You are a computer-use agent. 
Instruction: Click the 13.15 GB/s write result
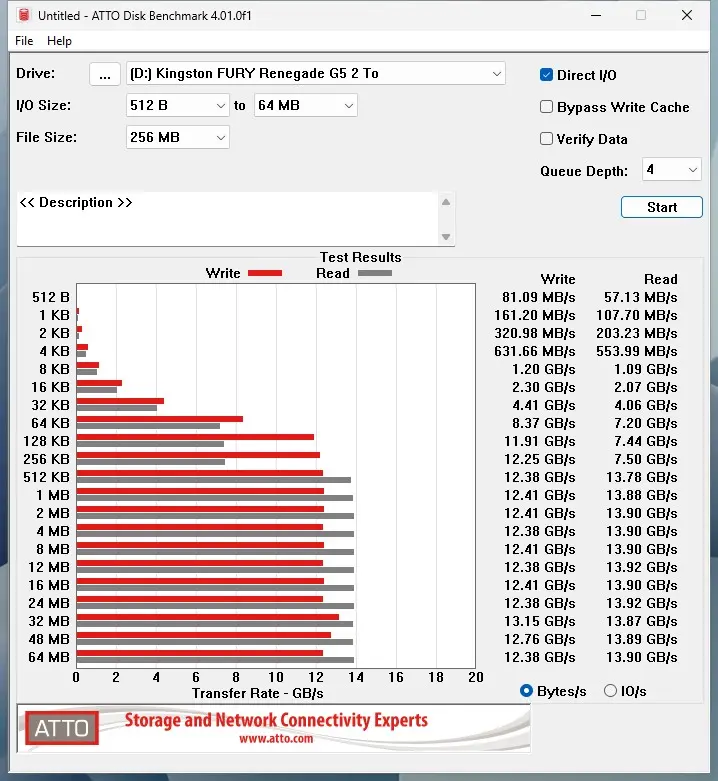pyautogui.click(x=539, y=621)
